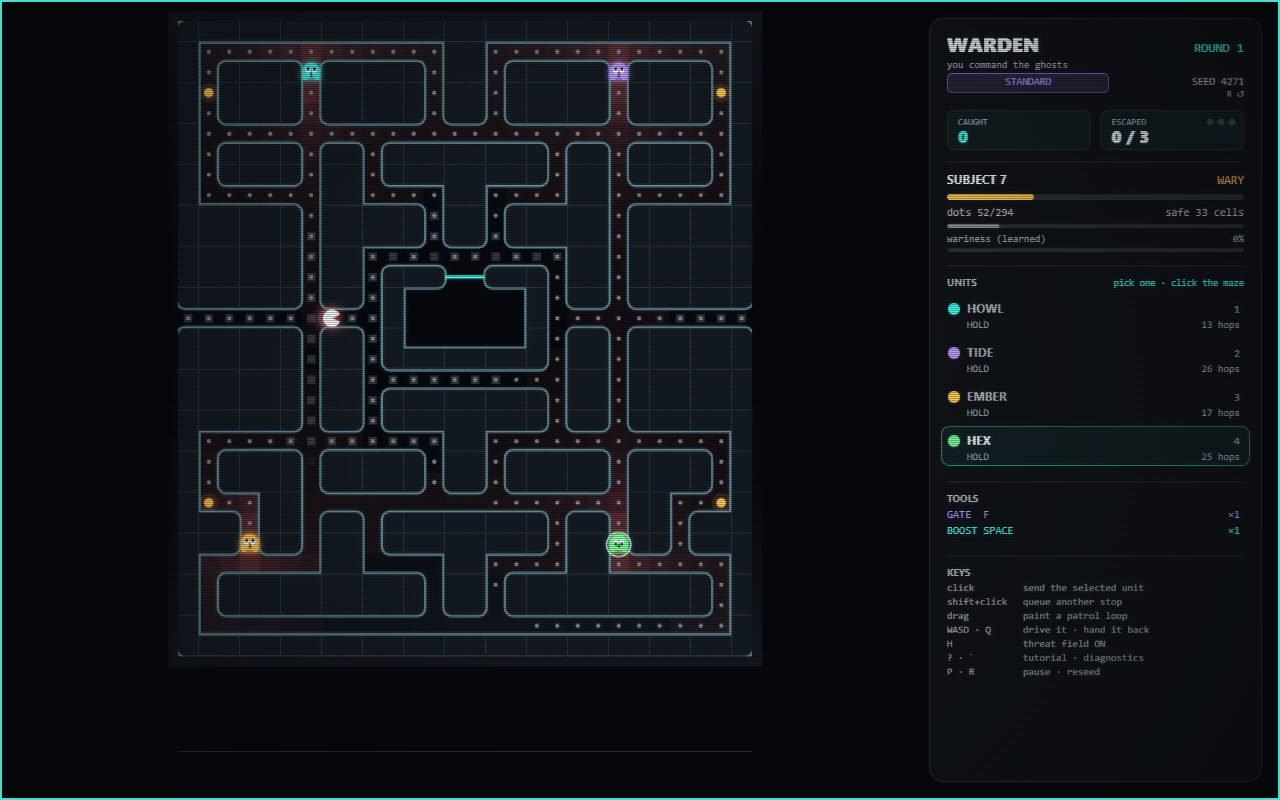Click the '26 hops' value for TIDE
This screenshot has width=1280, height=800.
coord(1220,369)
